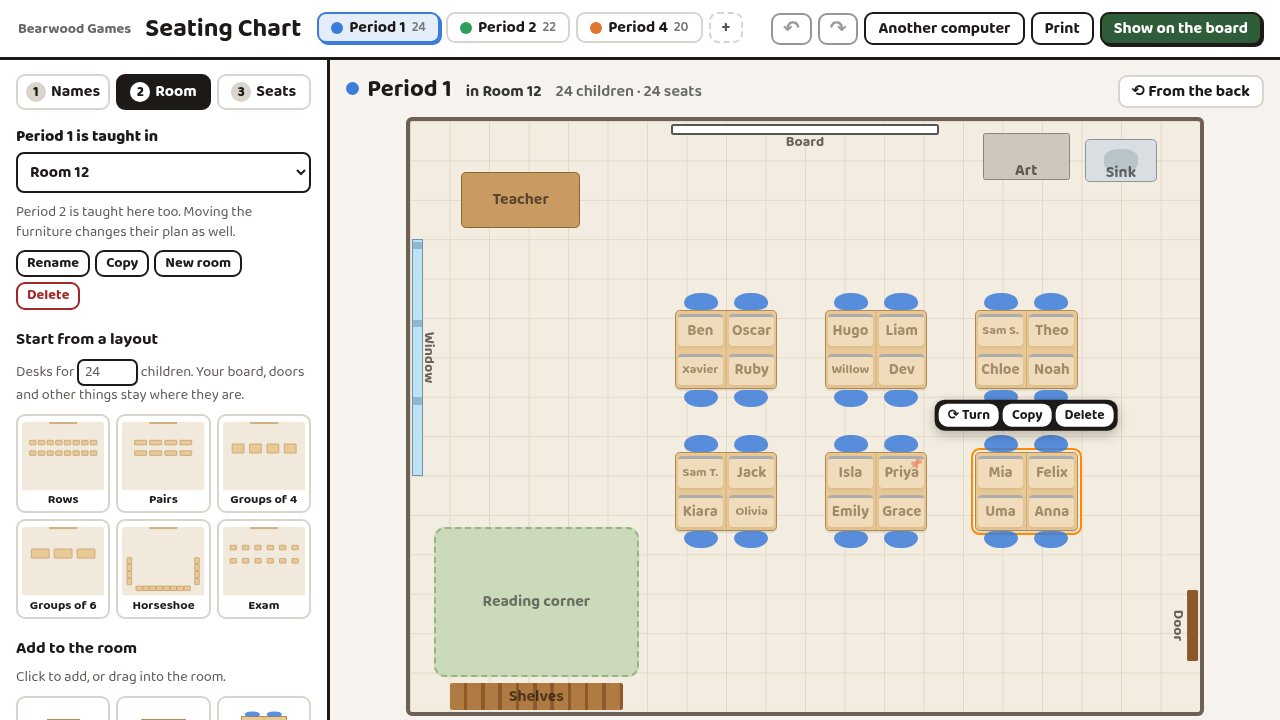Viewport: 1280px width, 720px height.
Task: Go to step 3 Seats
Action: (x=264, y=91)
